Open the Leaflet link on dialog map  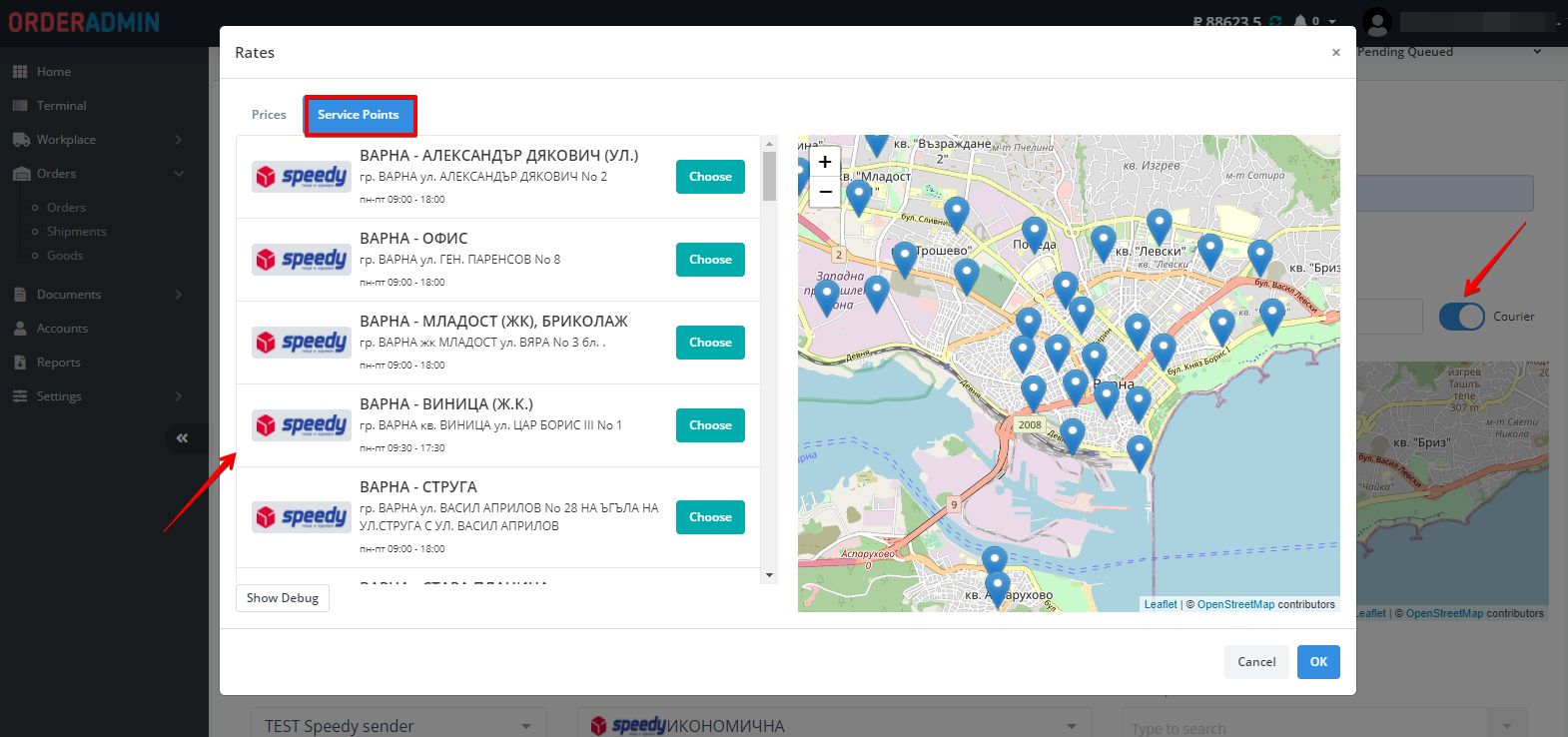[1161, 605]
